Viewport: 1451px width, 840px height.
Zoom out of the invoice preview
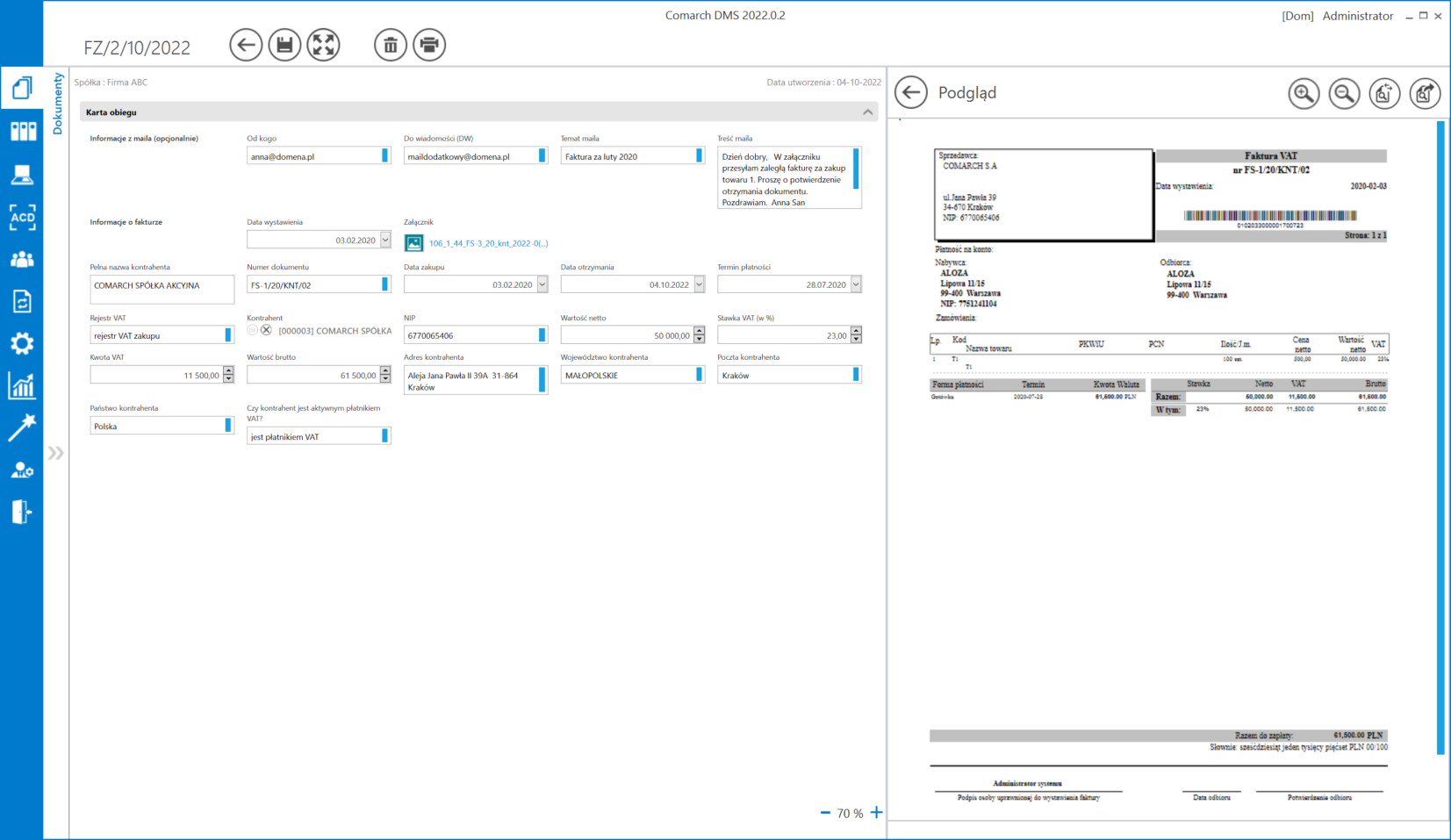tap(1344, 93)
